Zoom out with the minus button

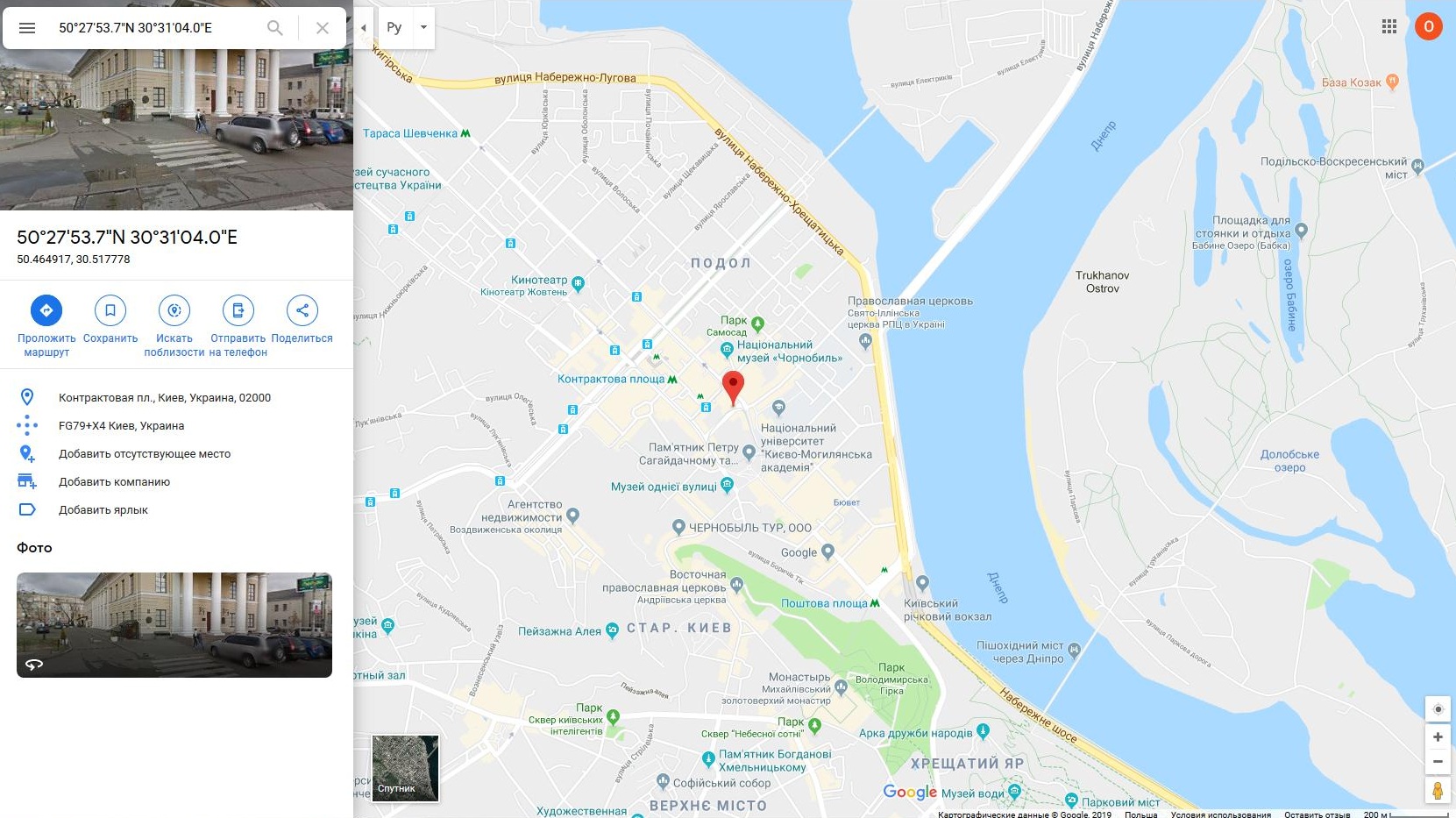point(1438,762)
